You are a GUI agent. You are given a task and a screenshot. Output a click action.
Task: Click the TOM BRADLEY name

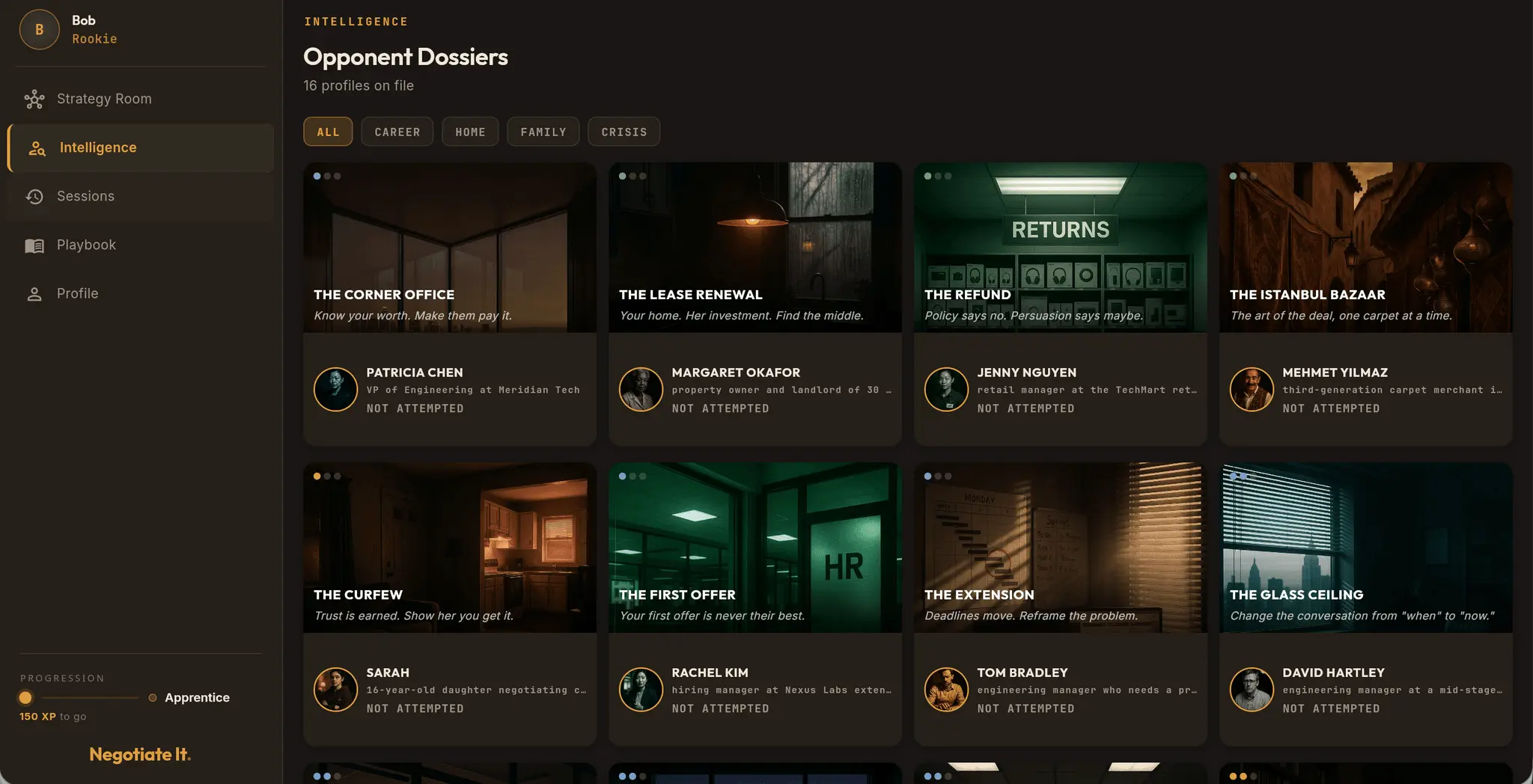(1022, 673)
